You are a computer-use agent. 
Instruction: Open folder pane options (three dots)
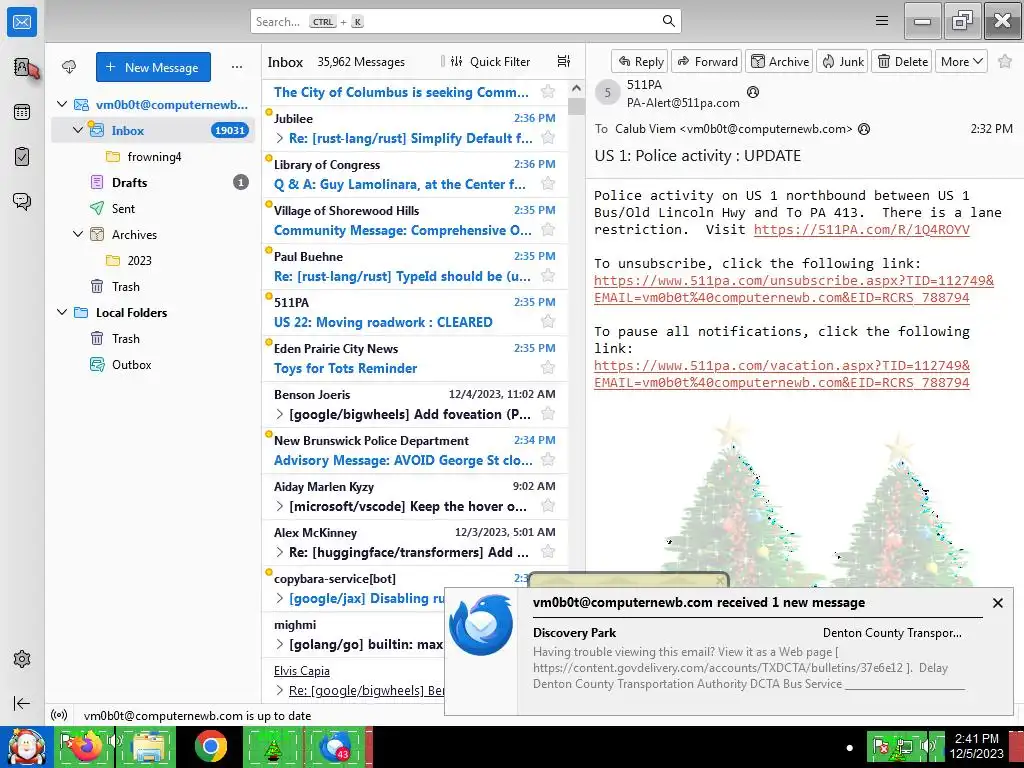237,67
